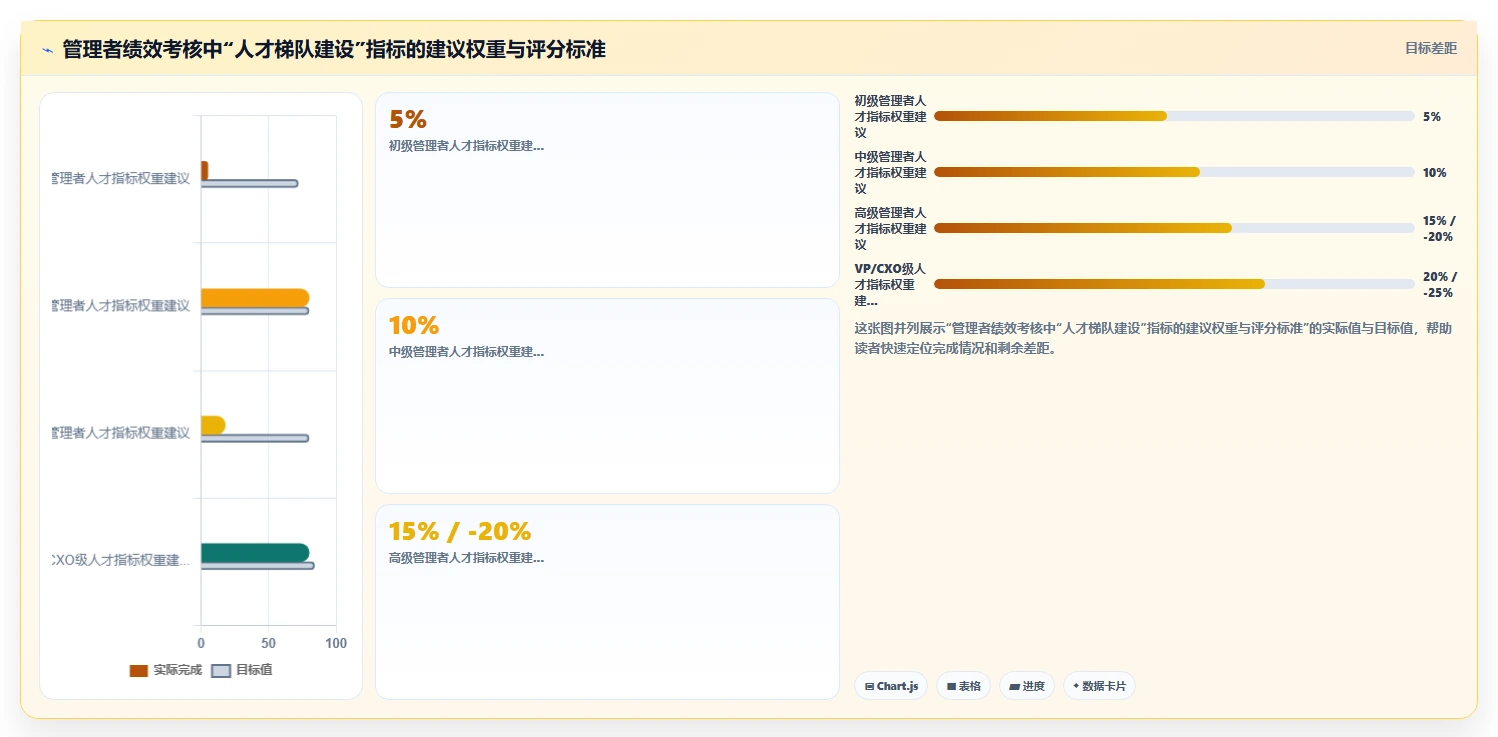Viewport: 1498px width, 737px height.
Task: Select the teal actual bar in chart
Action: (255, 553)
